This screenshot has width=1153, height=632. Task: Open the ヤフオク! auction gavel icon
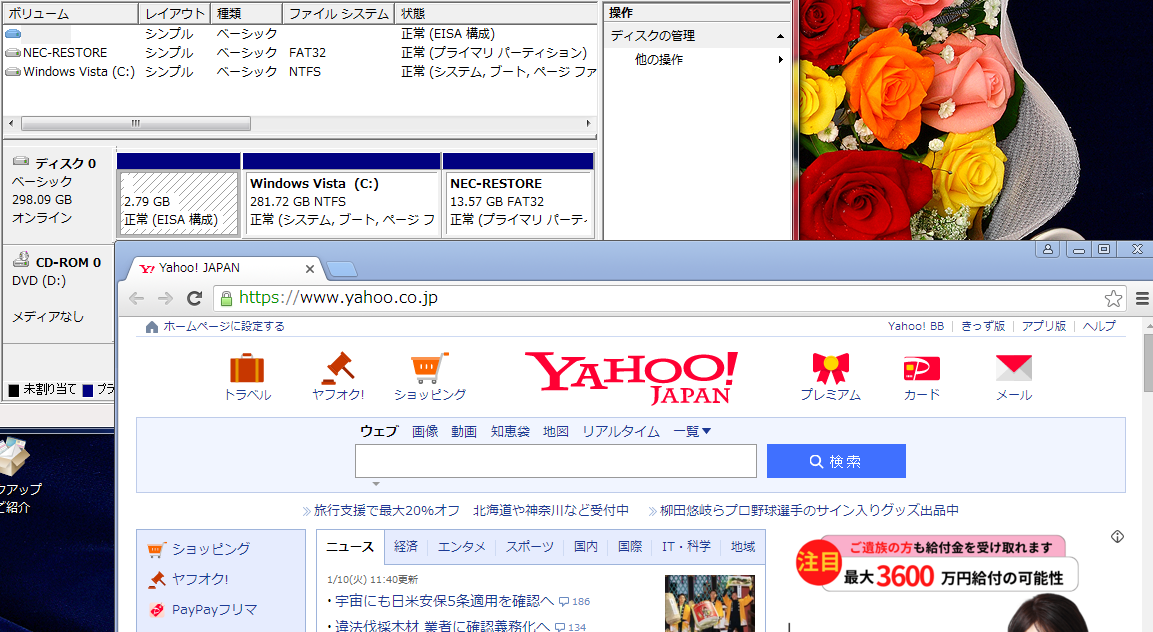click(x=338, y=369)
